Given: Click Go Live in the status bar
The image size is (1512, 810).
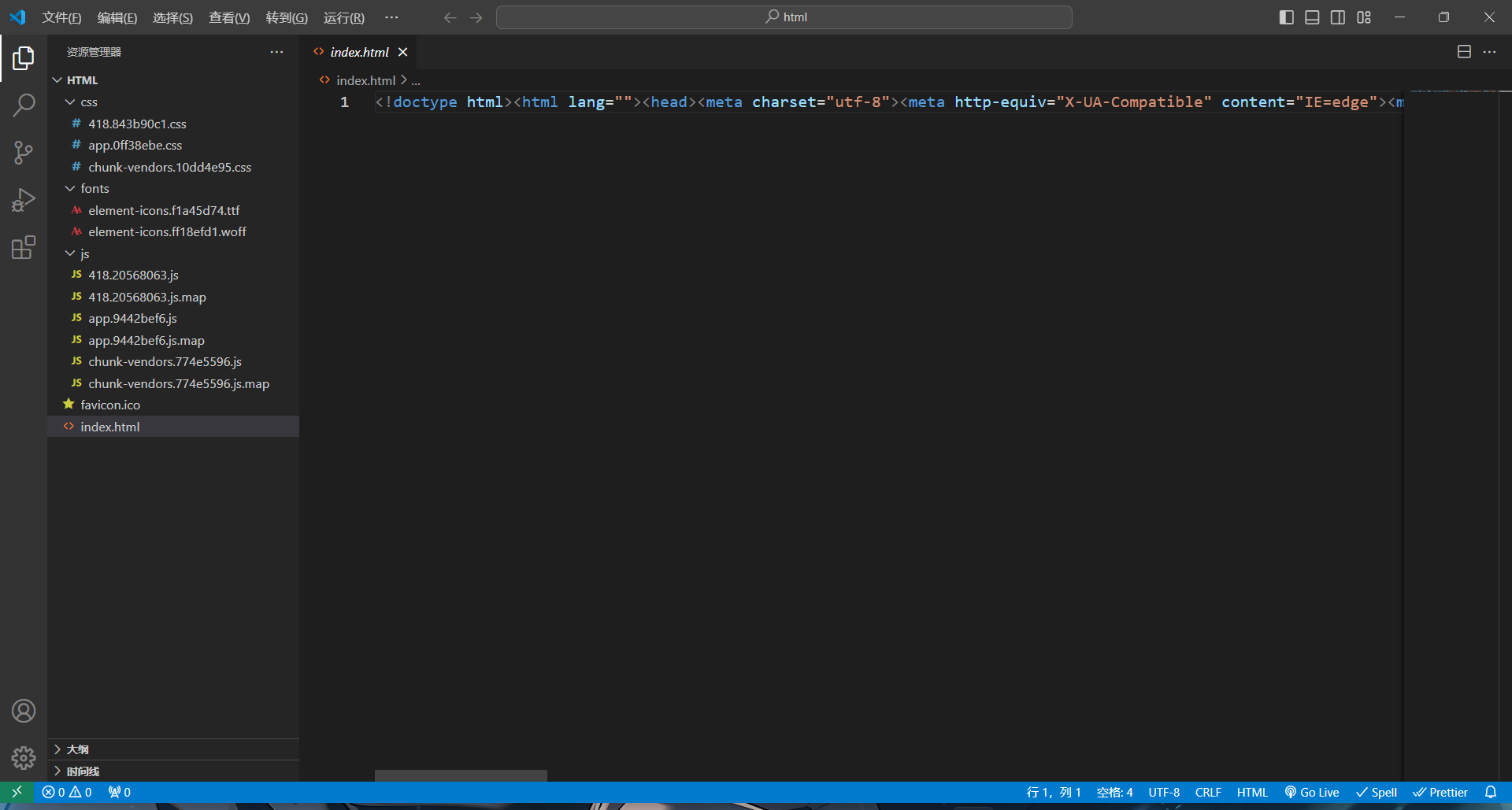Looking at the screenshot, I should [x=1312, y=793].
